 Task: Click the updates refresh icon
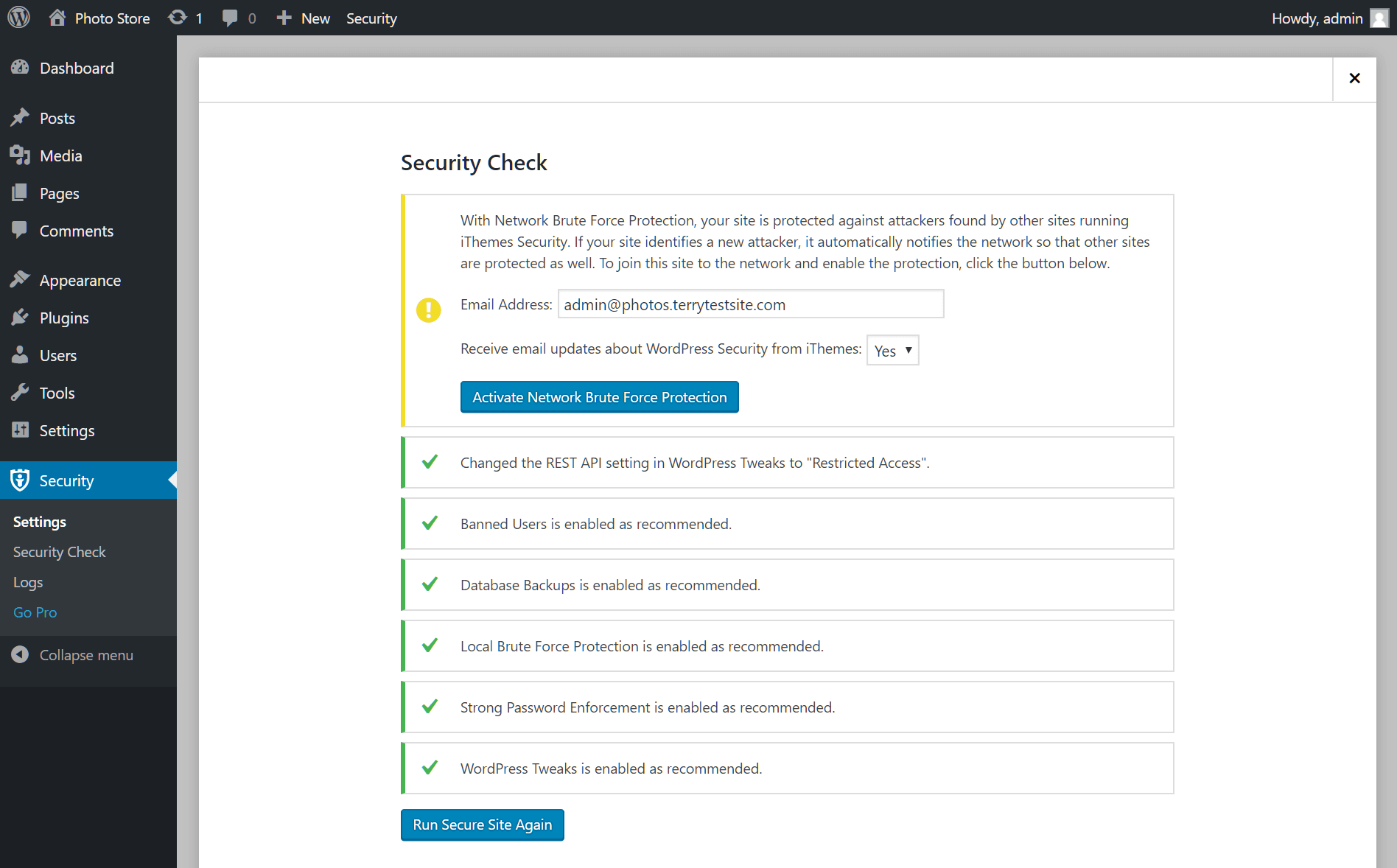tap(178, 18)
